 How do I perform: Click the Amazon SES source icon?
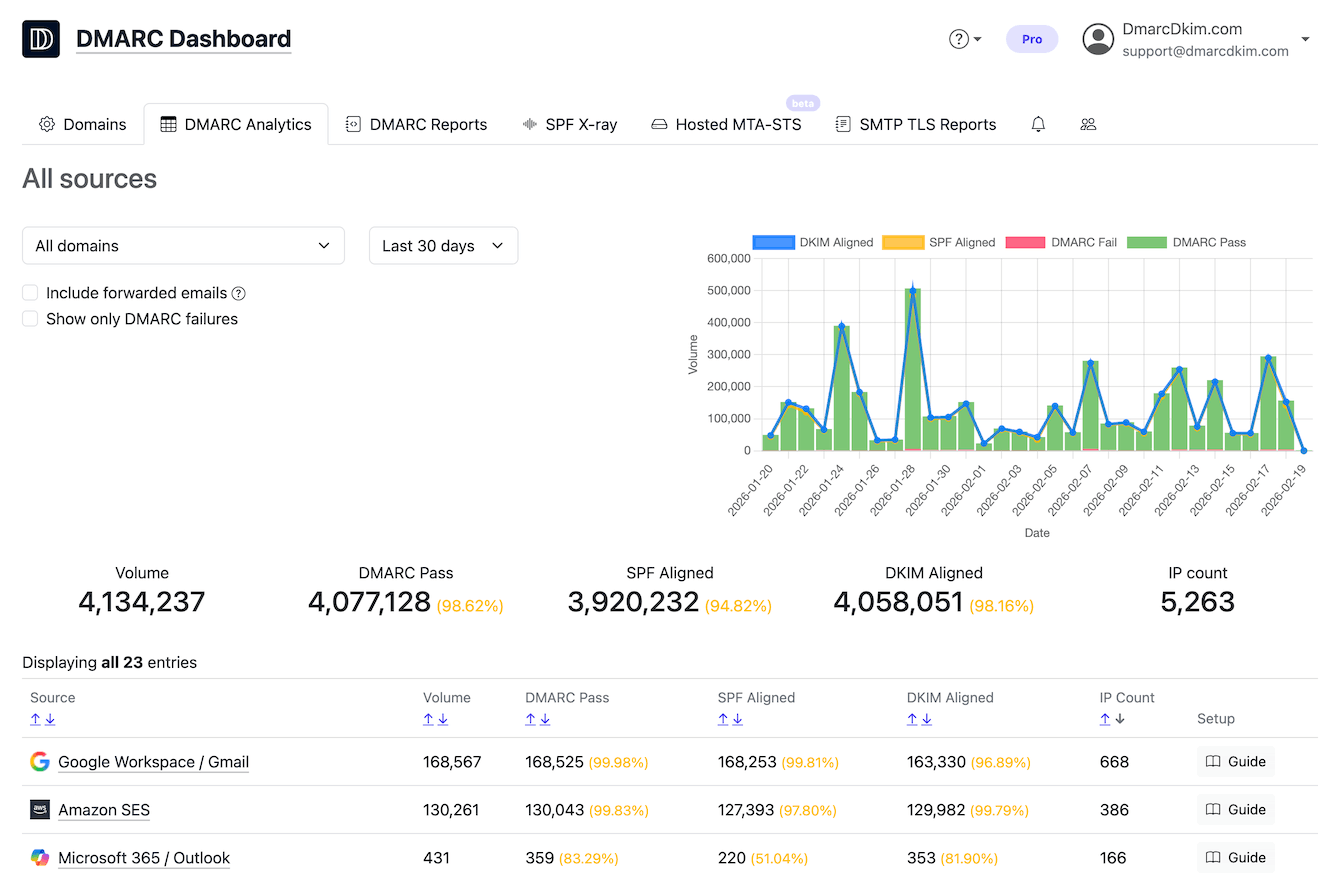39,809
